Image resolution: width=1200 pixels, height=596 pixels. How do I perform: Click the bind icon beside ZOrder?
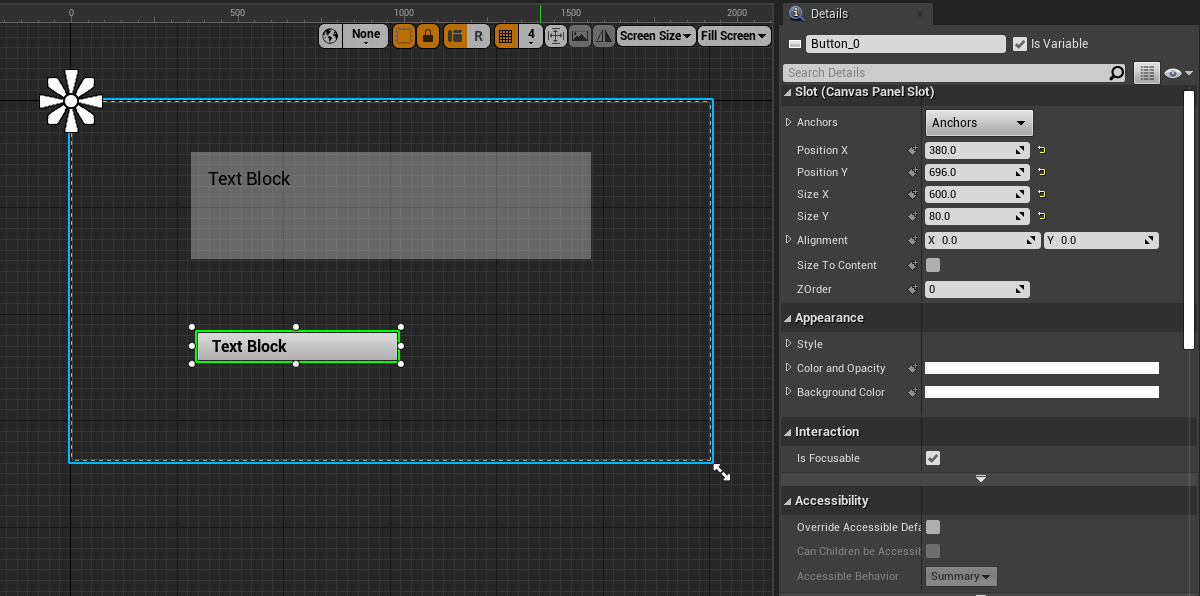coord(912,289)
